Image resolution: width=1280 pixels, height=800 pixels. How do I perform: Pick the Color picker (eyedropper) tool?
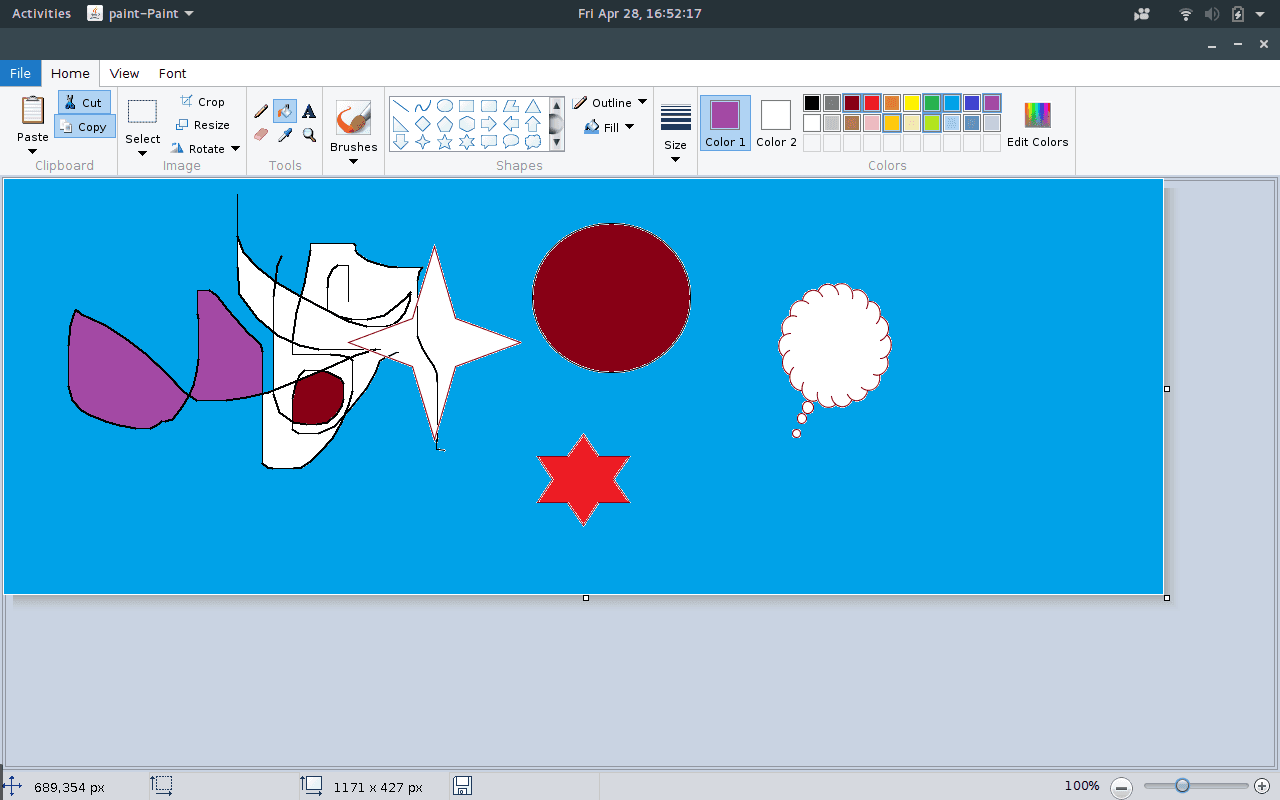[284, 133]
